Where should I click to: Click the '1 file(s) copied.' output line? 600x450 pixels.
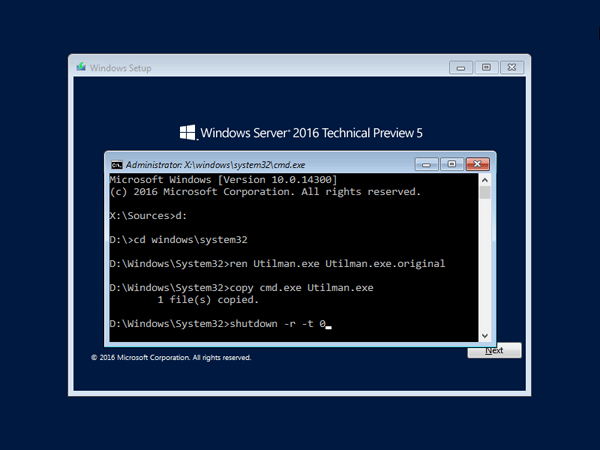tap(208, 300)
